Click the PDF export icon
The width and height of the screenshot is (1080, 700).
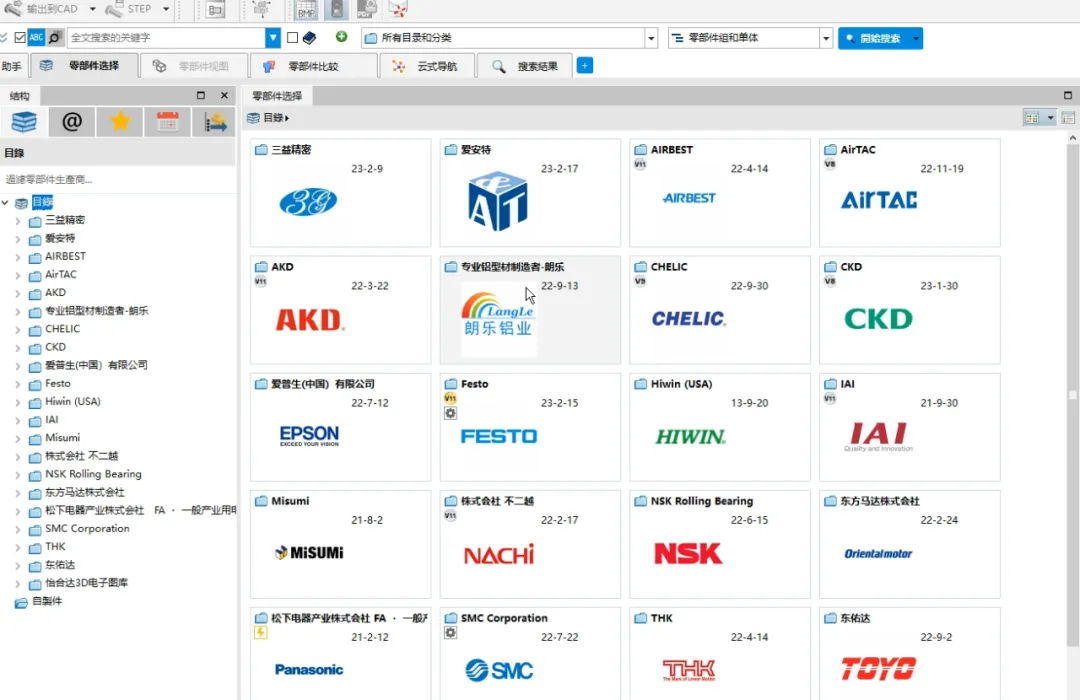366,9
